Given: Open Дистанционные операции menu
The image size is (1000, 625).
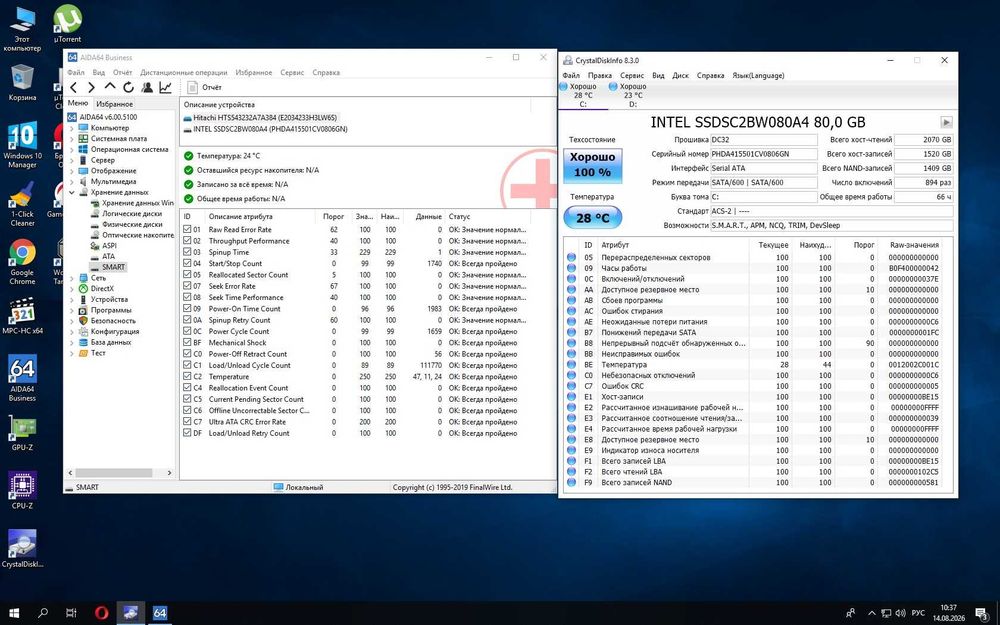Looking at the screenshot, I should [x=184, y=73].
